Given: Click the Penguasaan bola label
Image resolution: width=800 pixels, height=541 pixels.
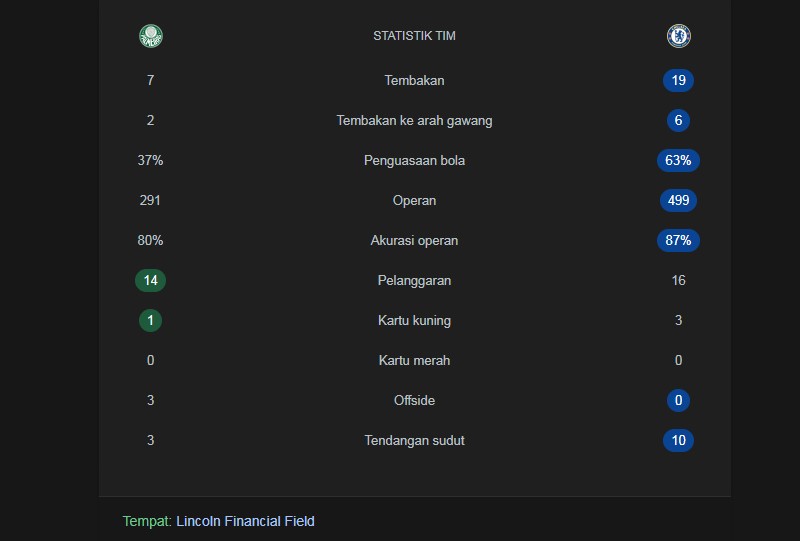Looking at the screenshot, I should point(414,160).
